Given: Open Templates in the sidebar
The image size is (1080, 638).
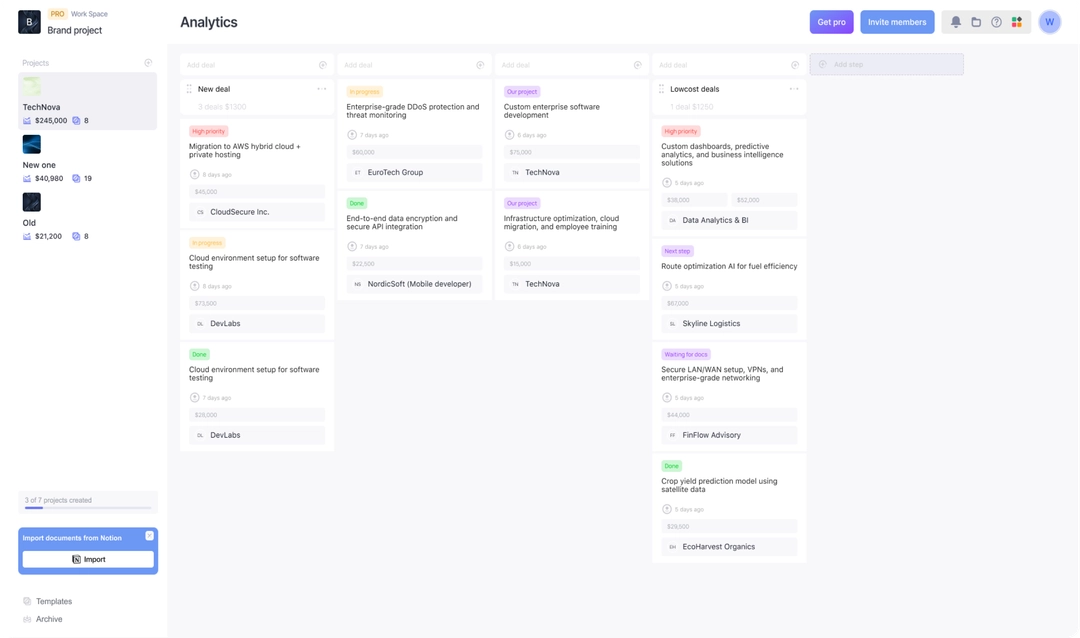Looking at the screenshot, I should (54, 601).
